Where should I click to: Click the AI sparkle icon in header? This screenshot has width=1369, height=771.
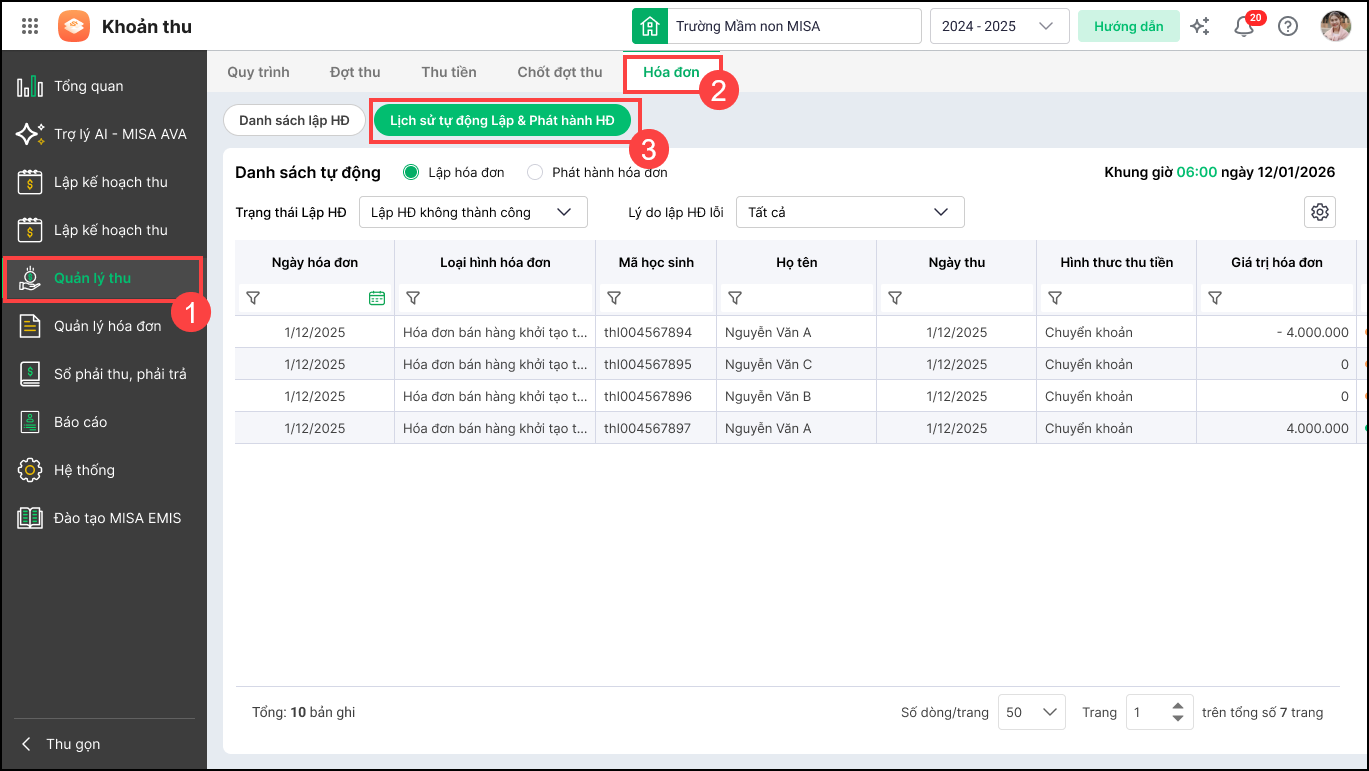tap(1200, 27)
